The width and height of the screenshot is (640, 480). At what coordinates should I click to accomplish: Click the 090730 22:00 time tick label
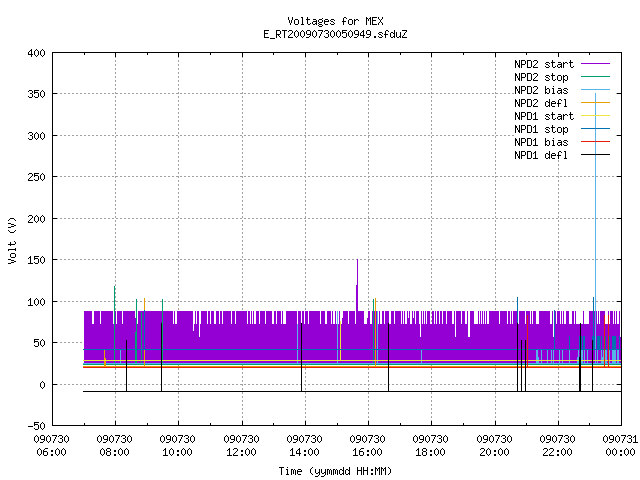click(558, 446)
